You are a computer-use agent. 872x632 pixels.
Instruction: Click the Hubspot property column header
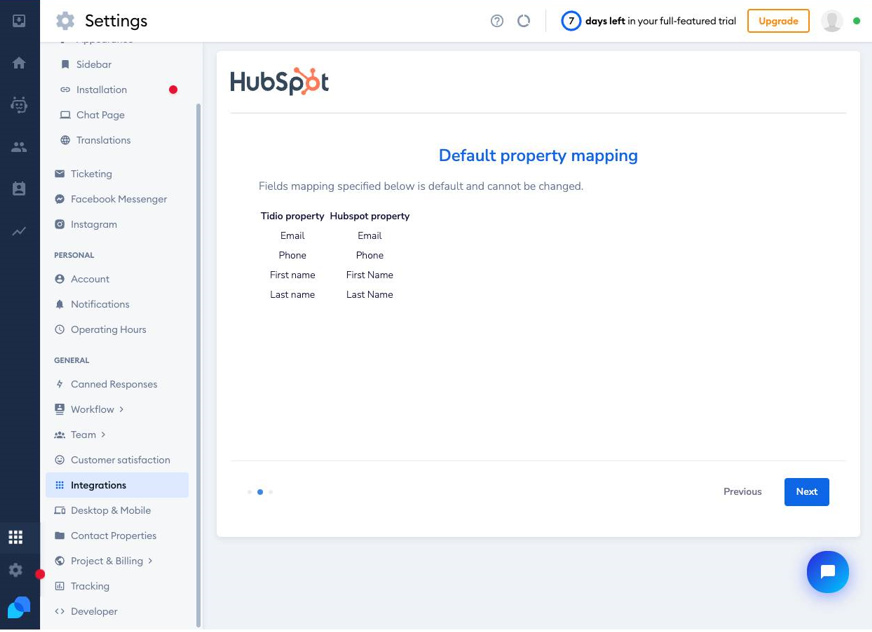(x=369, y=216)
